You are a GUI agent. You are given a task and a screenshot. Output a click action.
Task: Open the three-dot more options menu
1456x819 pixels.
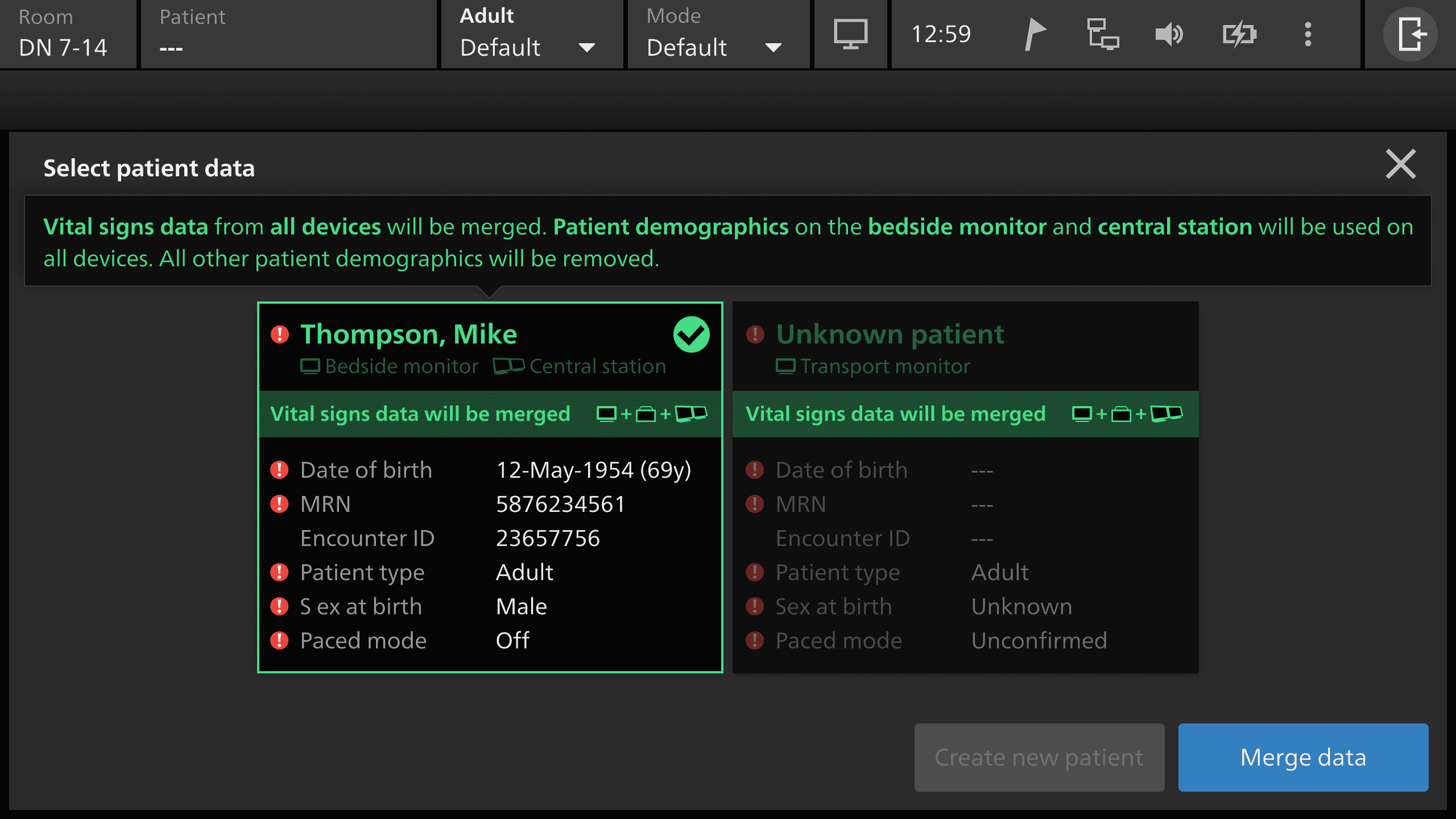(1308, 34)
